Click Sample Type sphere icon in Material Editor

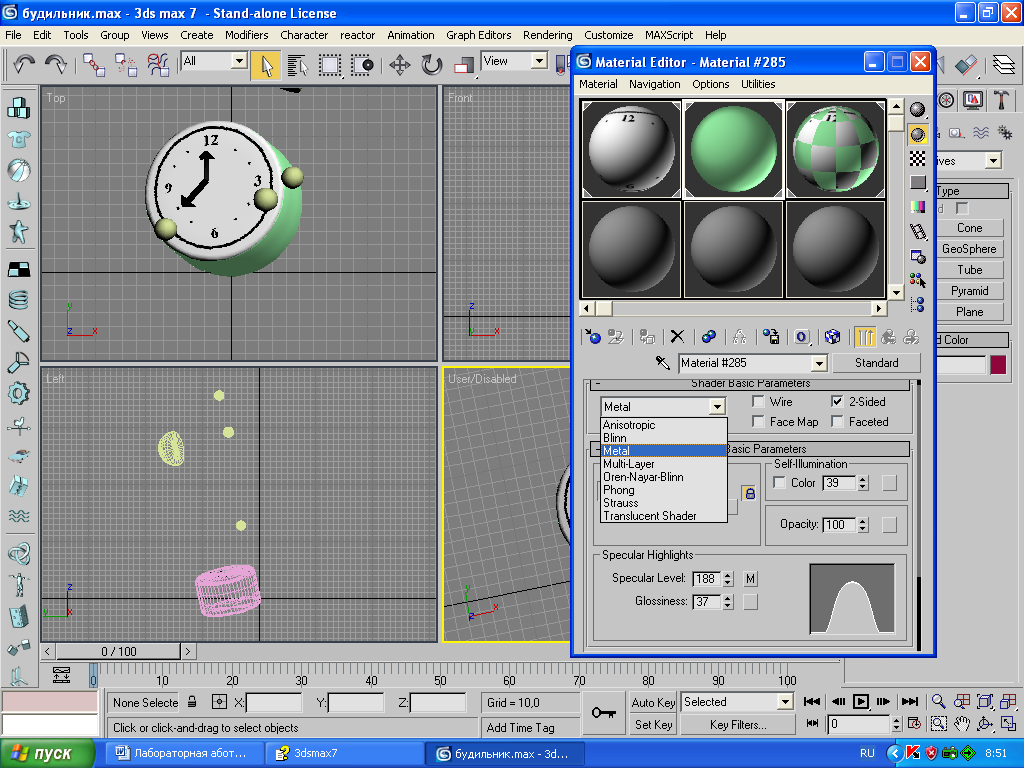pyautogui.click(x=918, y=110)
